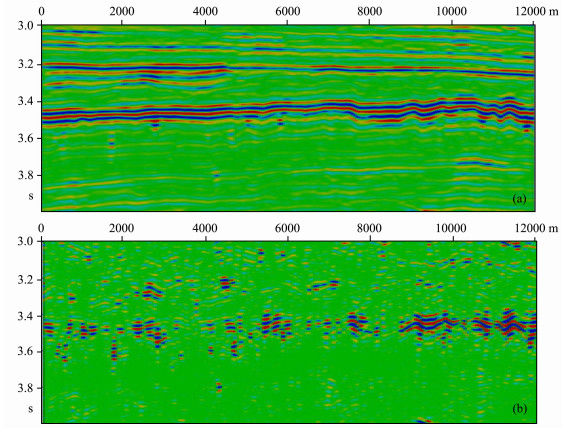
Task: Click the dipping event near 7000 m, 3.2 s in panel (b)
Action: 324,285
